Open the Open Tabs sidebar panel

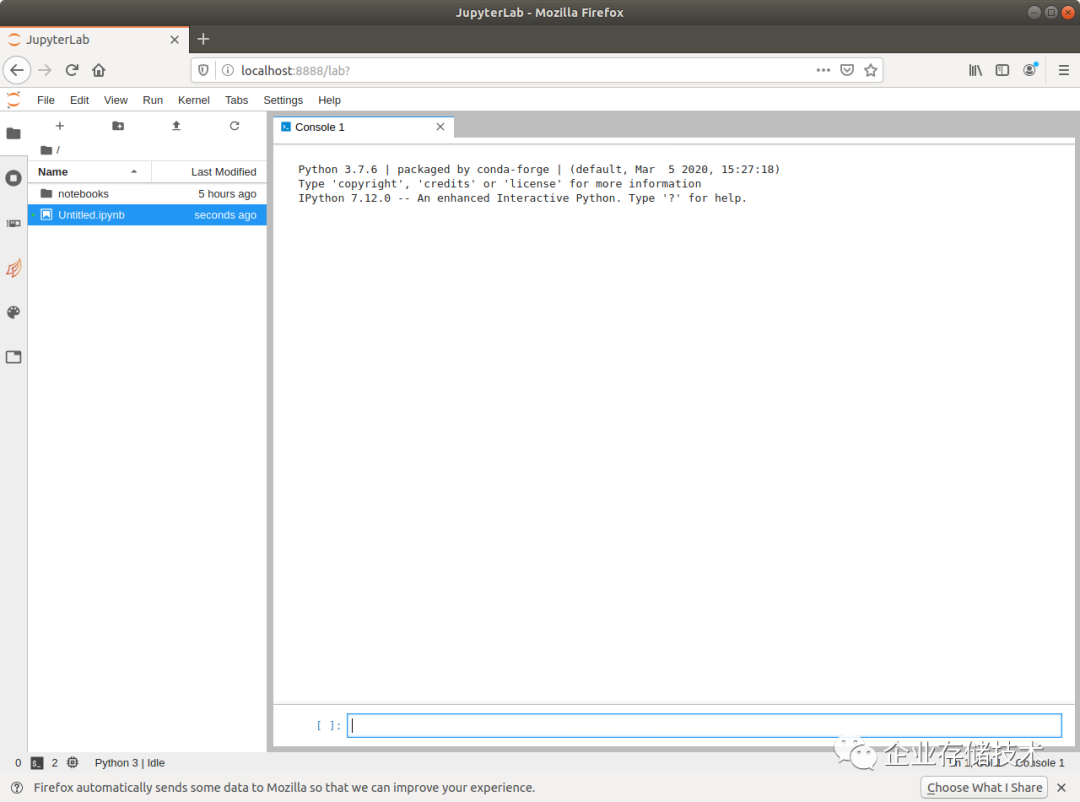pyautogui.click(x=13, y=357)
